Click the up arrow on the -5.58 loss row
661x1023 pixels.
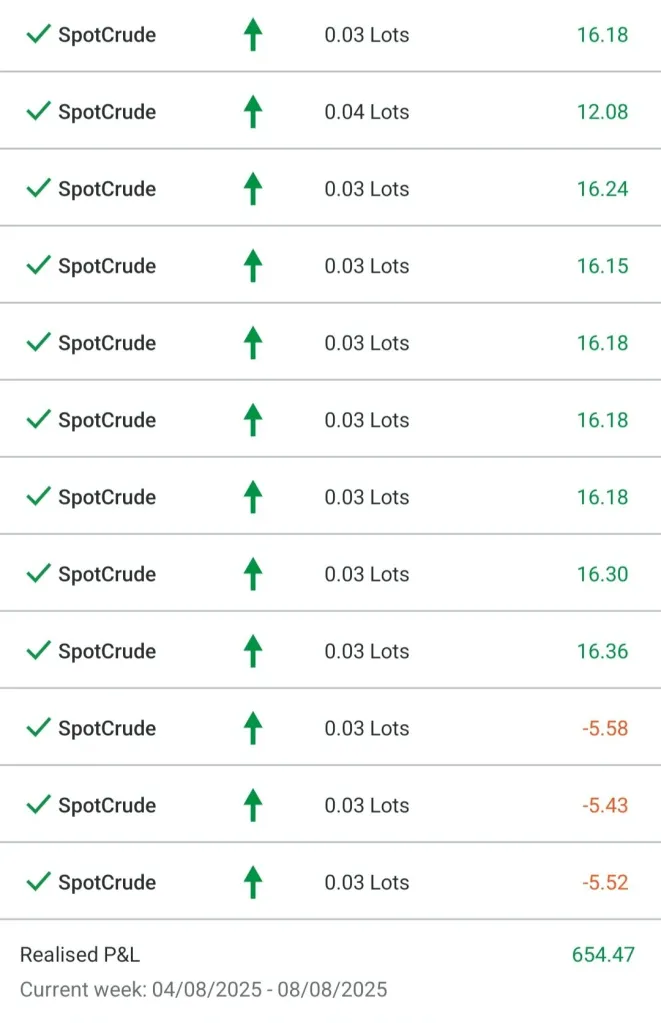pyautogui.click(x=253, y=728)
